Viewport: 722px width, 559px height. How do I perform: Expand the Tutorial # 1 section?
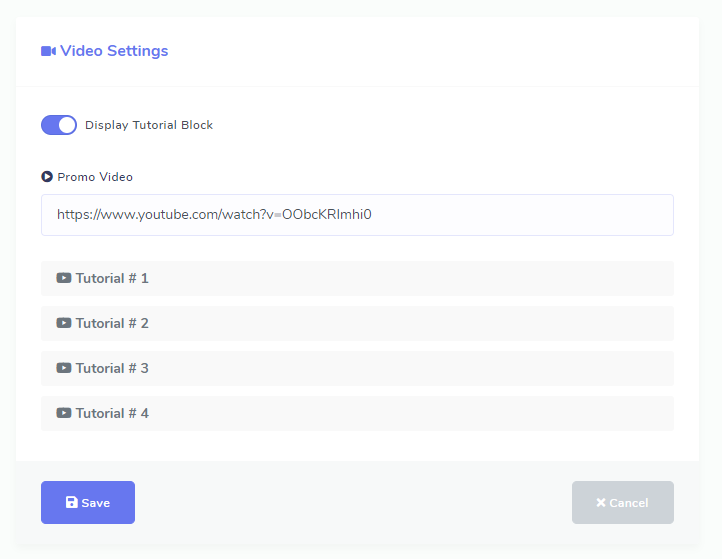point(356,278)
